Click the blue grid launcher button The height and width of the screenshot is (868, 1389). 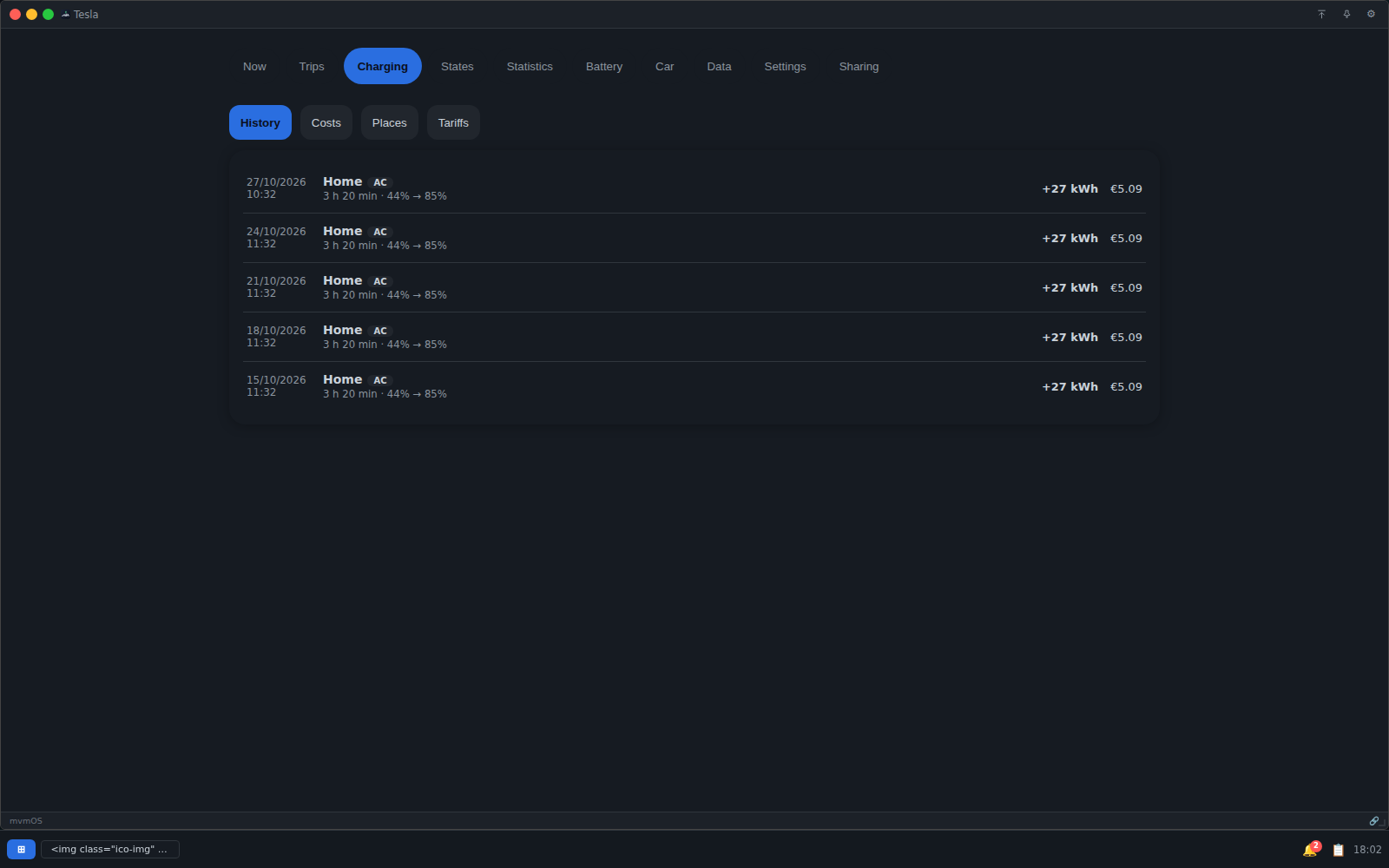(21, 849)
